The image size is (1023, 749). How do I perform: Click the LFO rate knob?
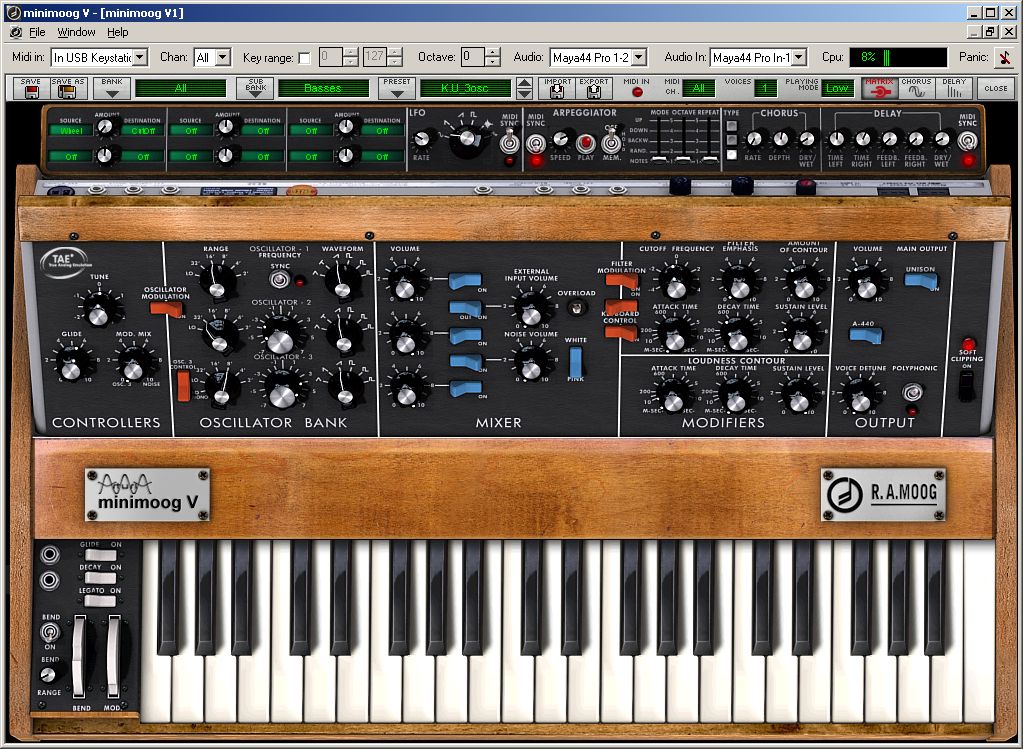pyautogui.click(x=422, y=138)
